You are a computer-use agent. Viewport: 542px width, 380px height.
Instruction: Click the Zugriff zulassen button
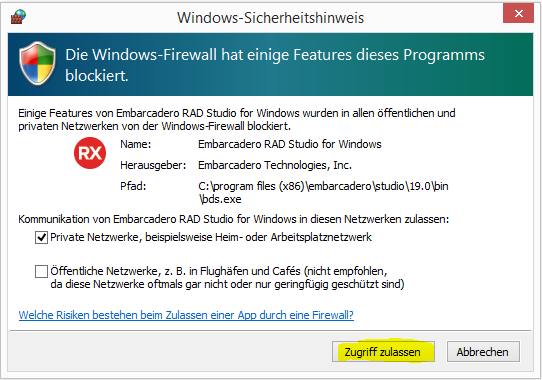coord(383,352)
